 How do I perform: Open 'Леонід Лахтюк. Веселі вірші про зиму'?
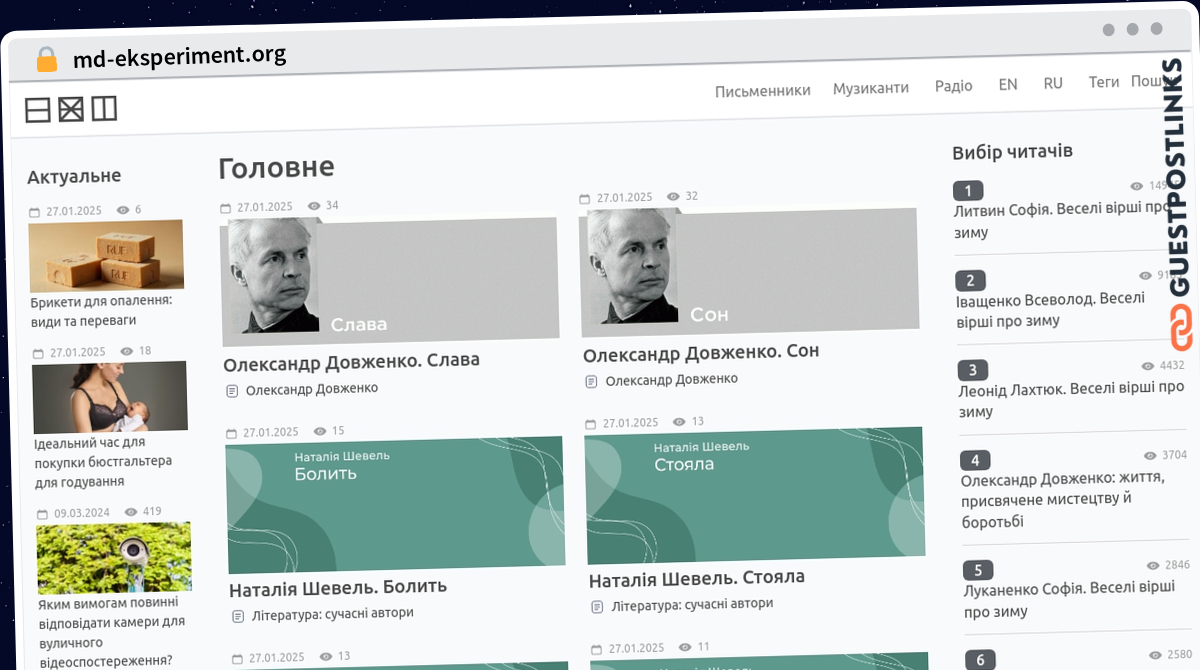tap(1071, 399)
